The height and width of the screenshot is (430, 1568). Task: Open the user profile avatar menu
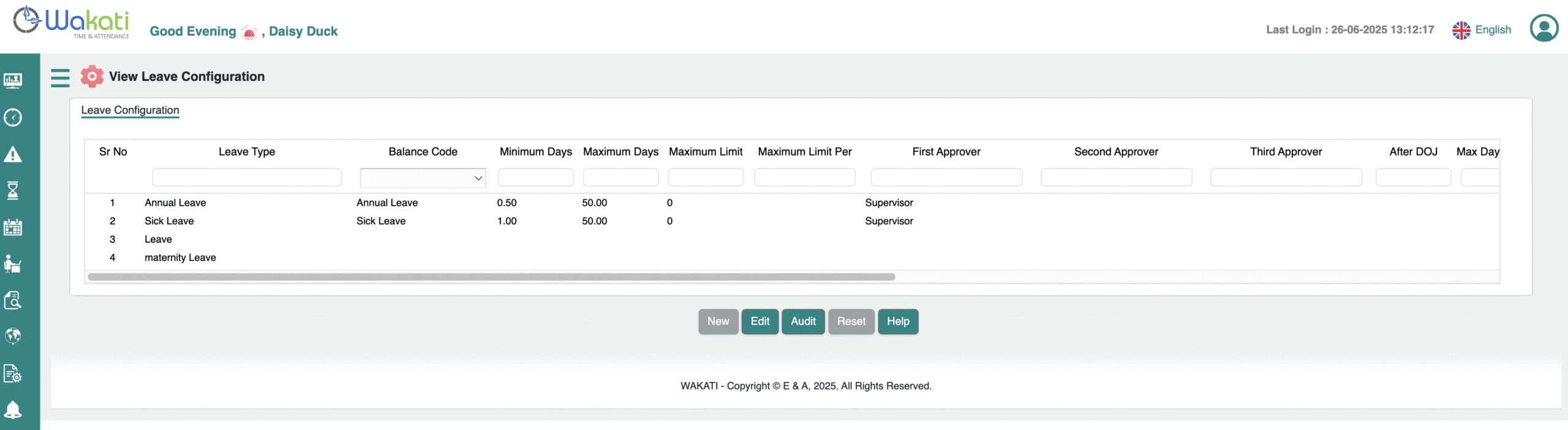(x=1543, y=28)
